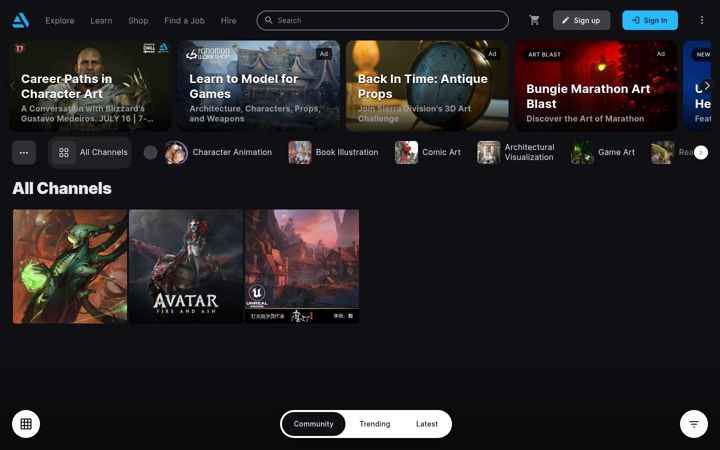Click the NEW tag on the partial blue banner
Viewport: 720px width, 450px height.
pyautogui.click(x=703, y=54)
